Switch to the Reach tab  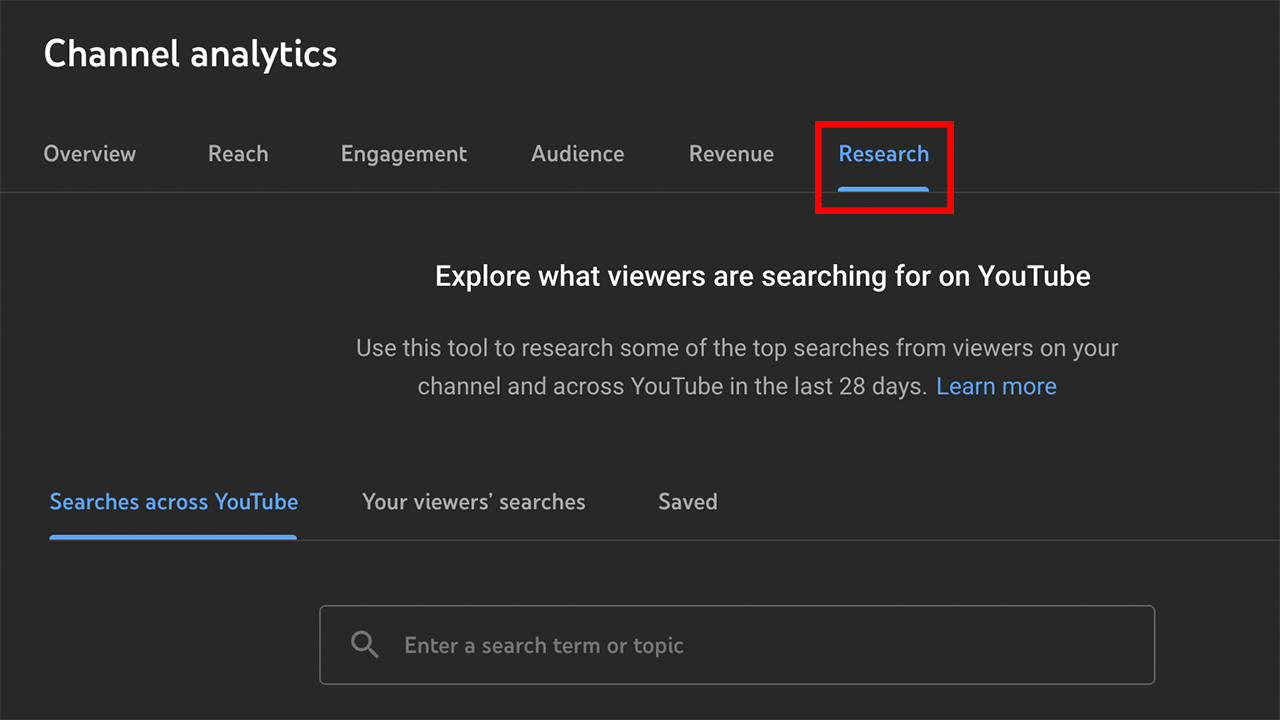pos(238,154)
